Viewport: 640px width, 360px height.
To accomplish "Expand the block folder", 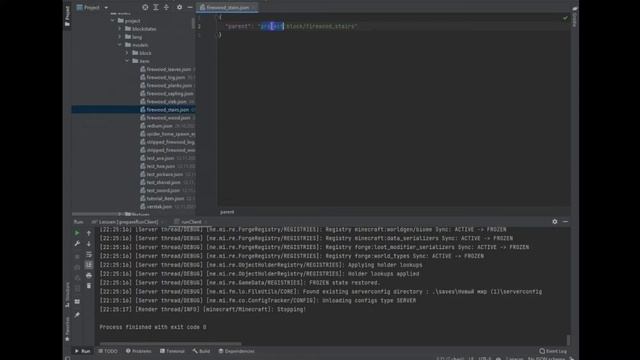I will click(127, 53).
